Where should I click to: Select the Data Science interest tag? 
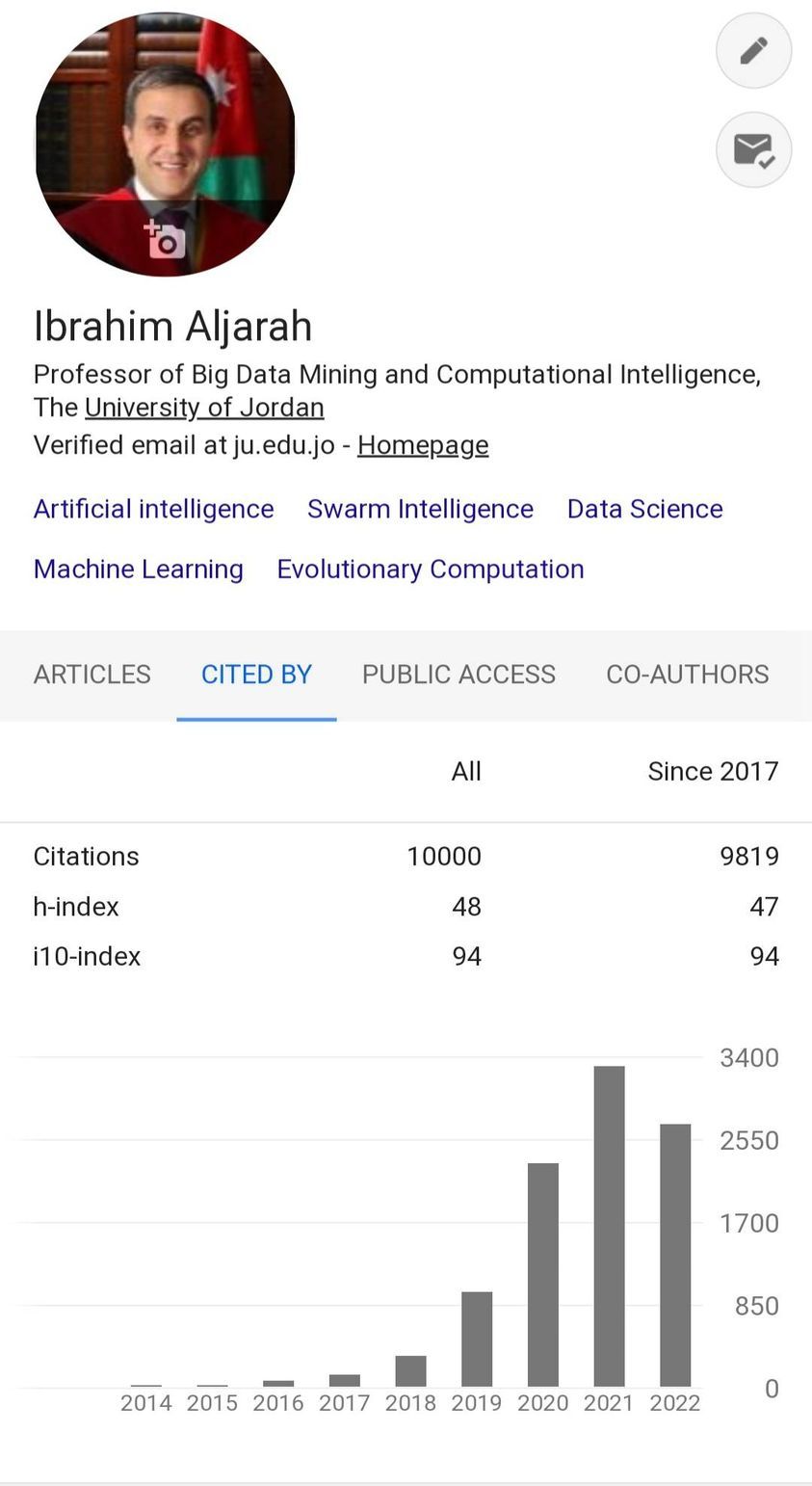coord(644,509)
